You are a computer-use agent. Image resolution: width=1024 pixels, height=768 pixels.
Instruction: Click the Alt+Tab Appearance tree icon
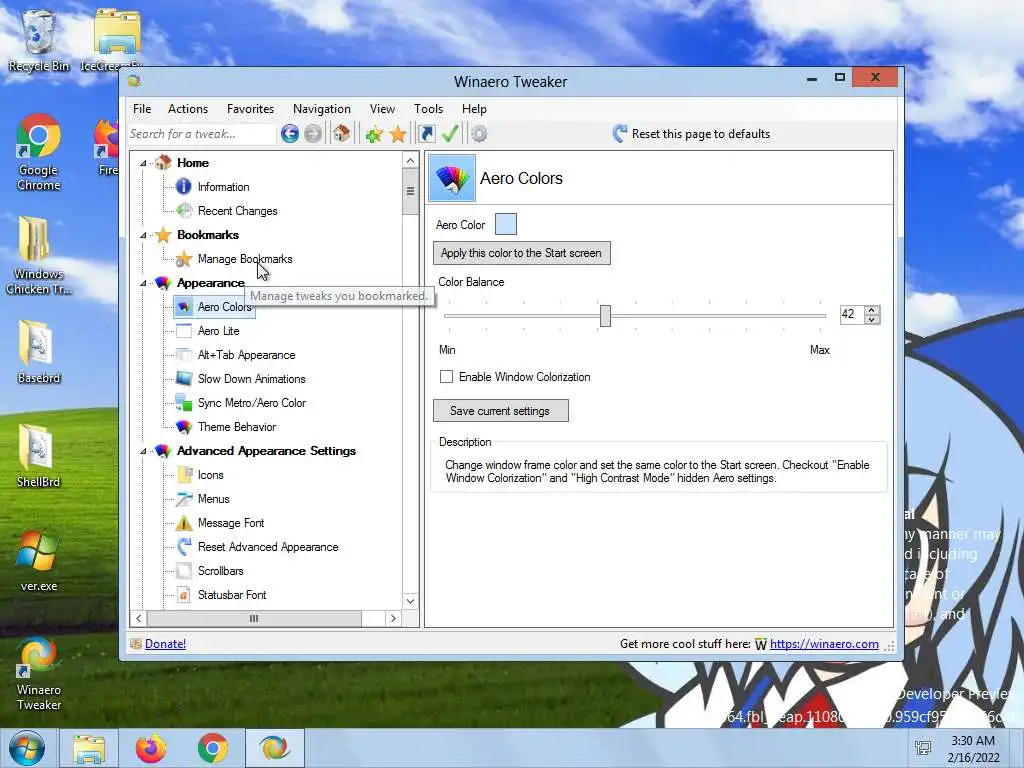click(184, 355)
